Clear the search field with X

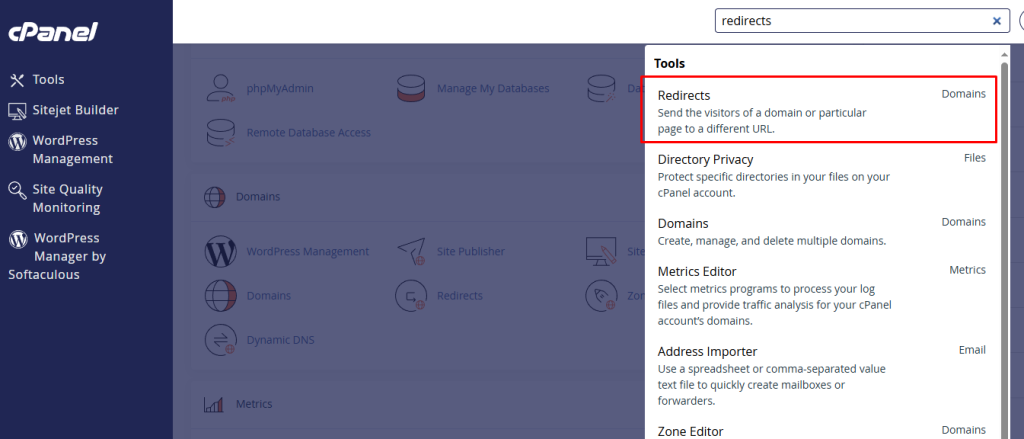pos(996,21)
